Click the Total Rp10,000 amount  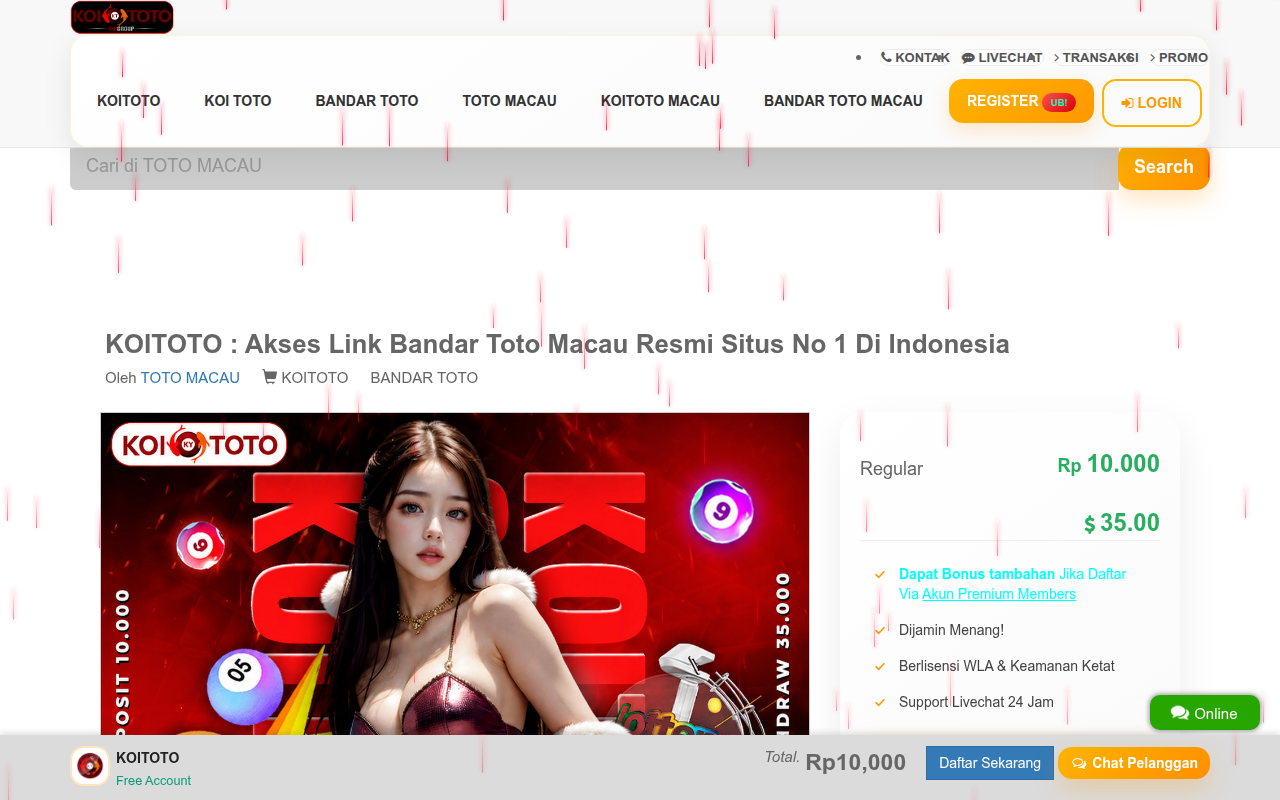click(856, 763)
